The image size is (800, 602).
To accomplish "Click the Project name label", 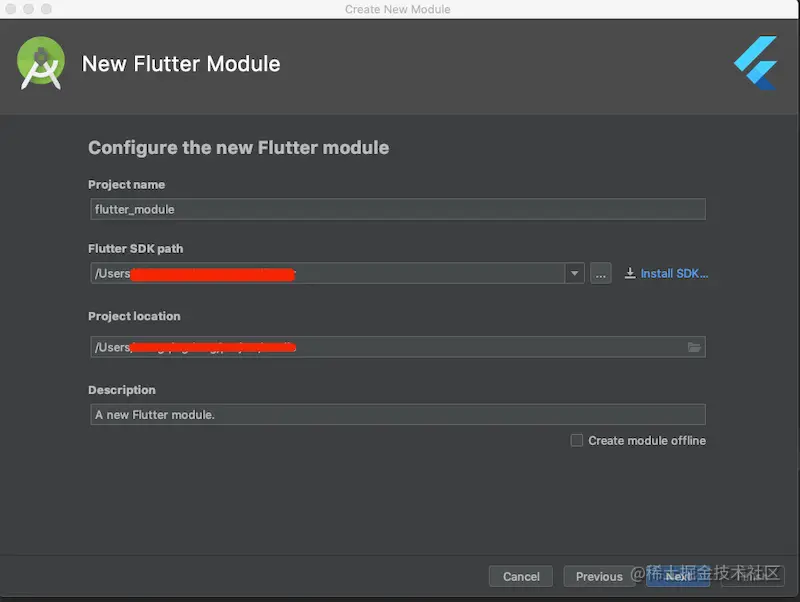I will click(127, 185).
